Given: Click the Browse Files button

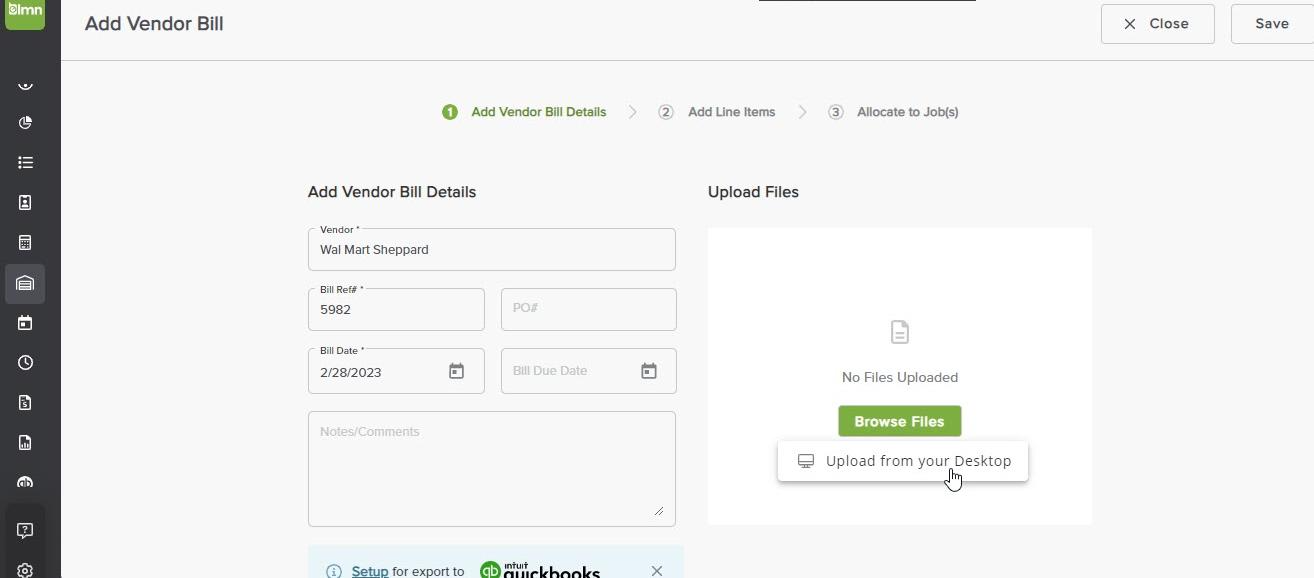Looking at the screenshot, I should coord(899,421).
